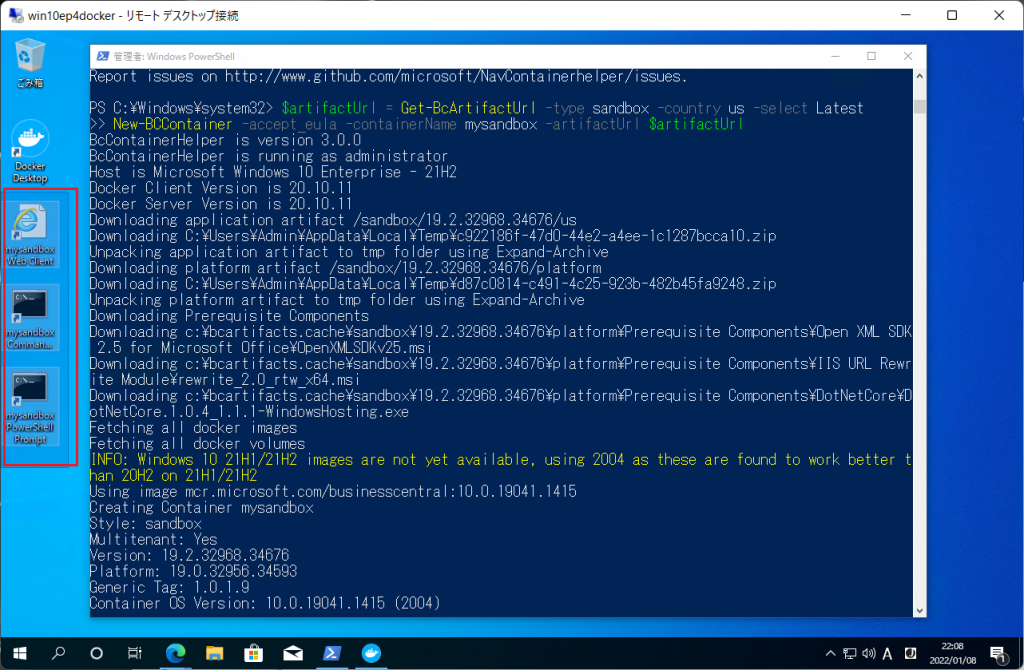This screenshot has width=1024, height=670.
Task: Click 'Creating Container mysandbox' line
Action: coord(201,507)
